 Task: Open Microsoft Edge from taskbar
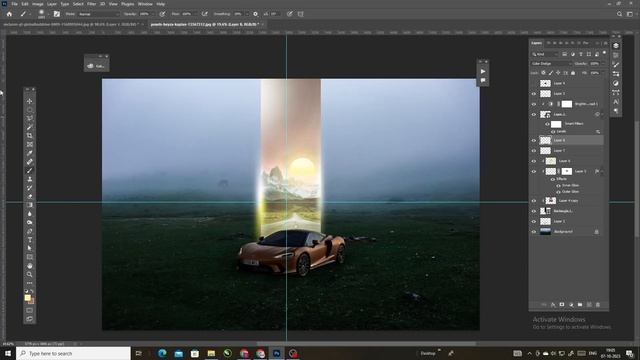pos(162,353)
